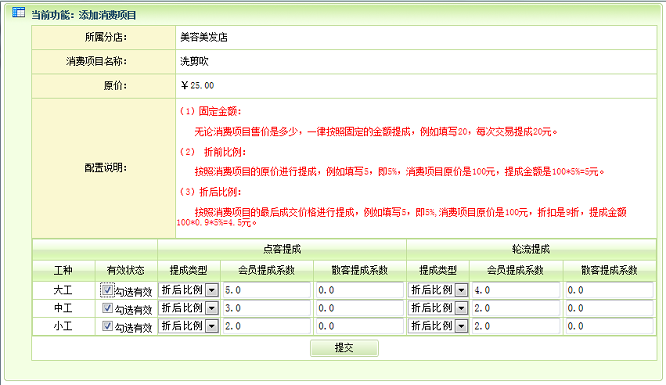Click the 消费项目名称 label
Screen dimensions: 666x385
click(x=96, y=62)
